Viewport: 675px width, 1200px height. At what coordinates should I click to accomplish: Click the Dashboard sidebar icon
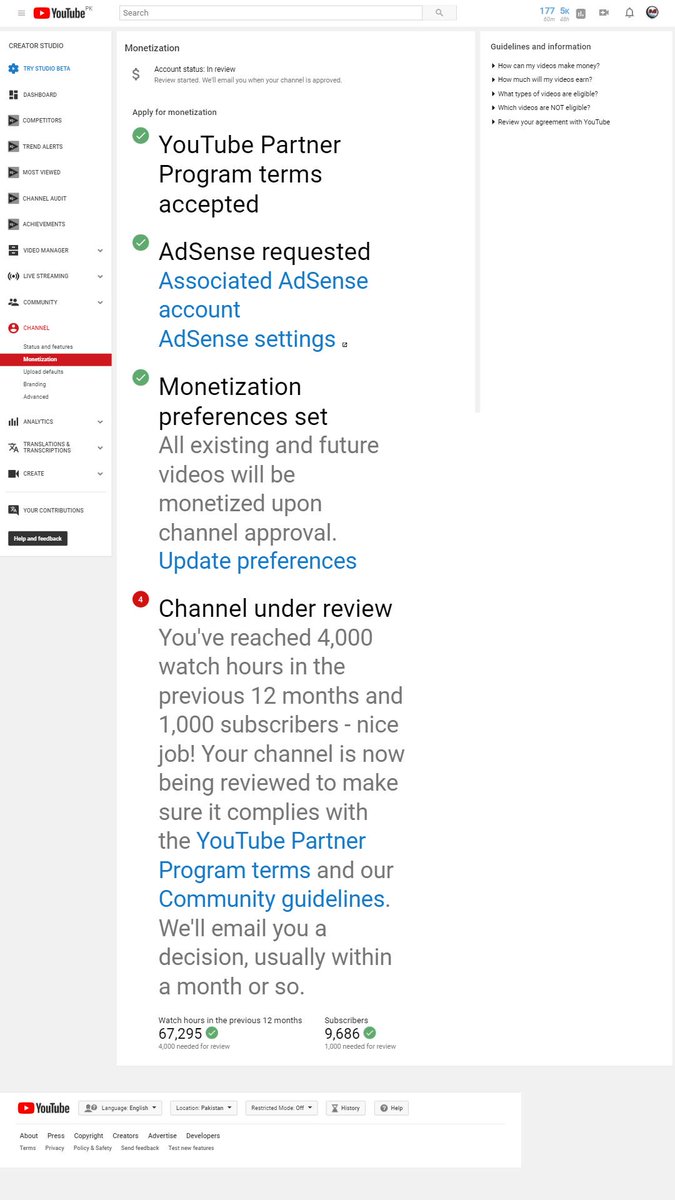13,94
